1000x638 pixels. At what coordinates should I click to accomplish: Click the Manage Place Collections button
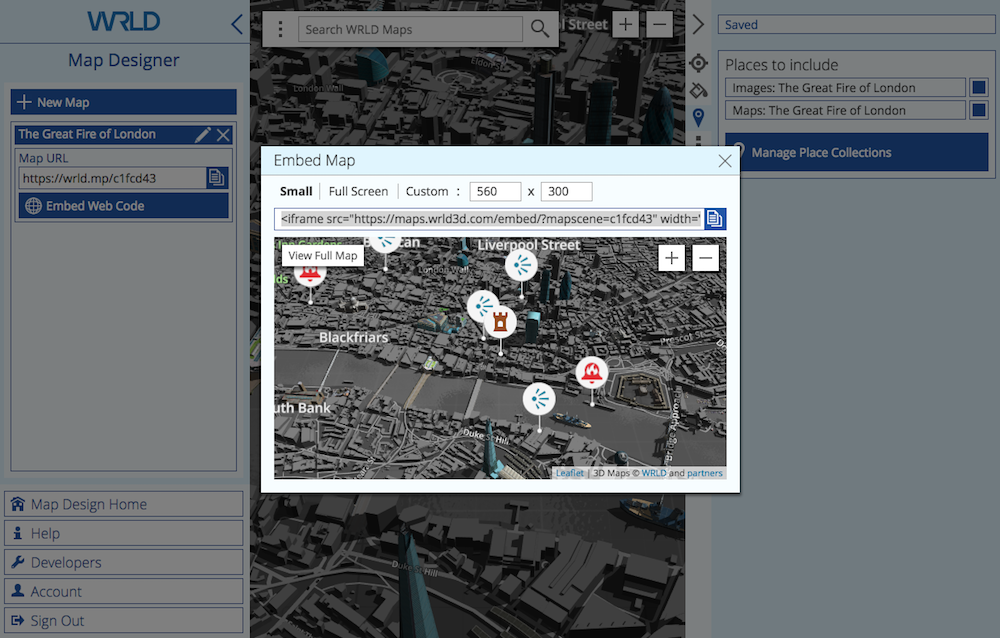[856, 152]
